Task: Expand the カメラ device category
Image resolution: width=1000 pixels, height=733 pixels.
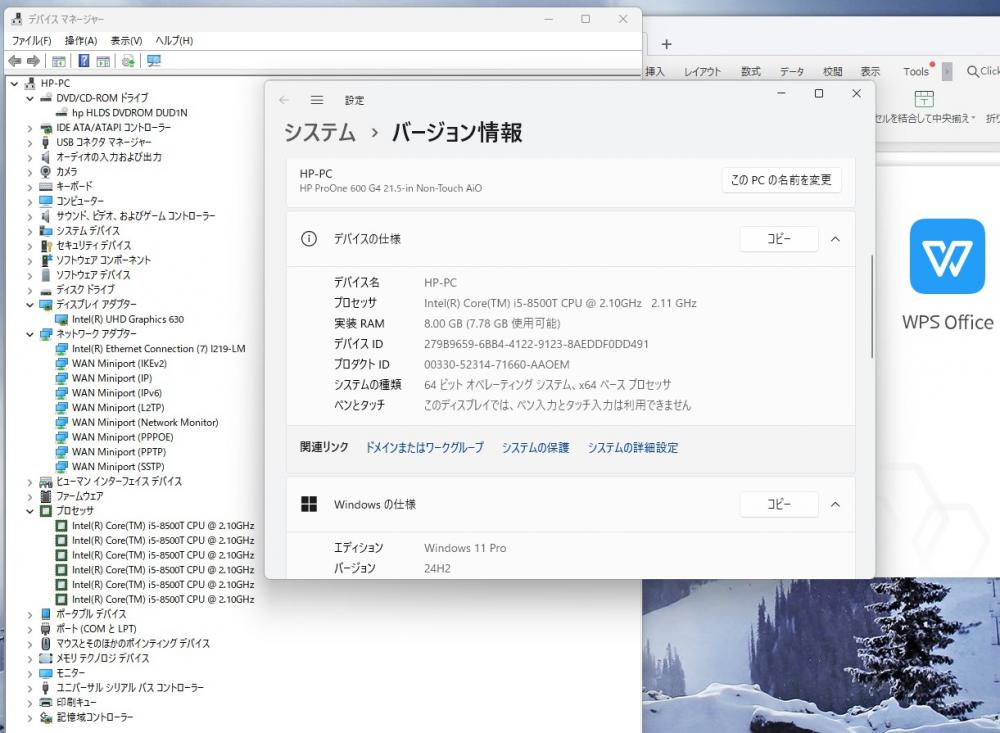Action: [x=29, y=172]
